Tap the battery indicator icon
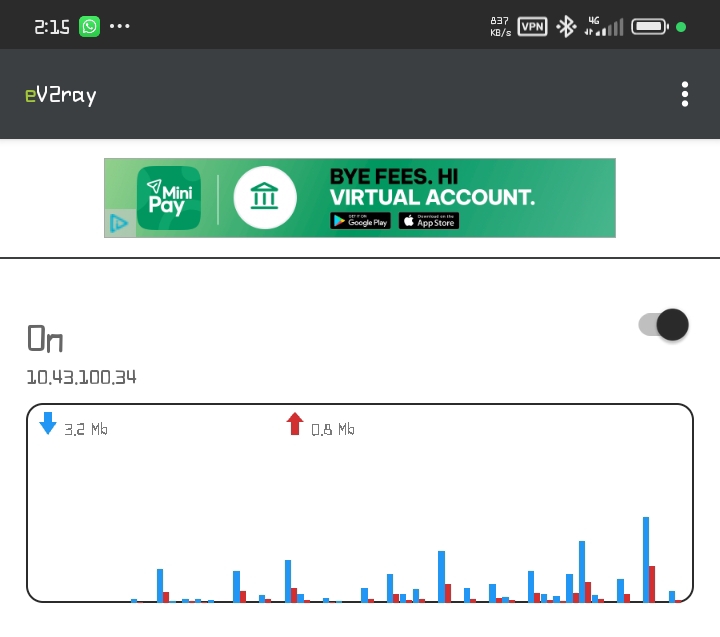 (649, 27)
